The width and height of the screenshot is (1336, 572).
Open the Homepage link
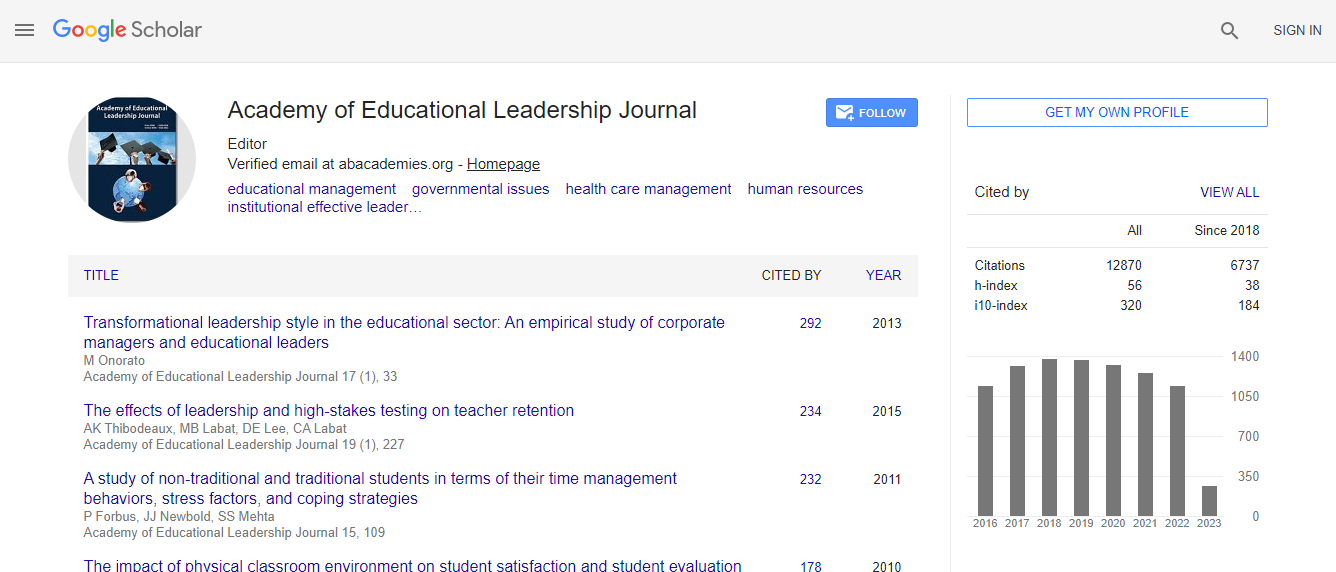coord(503,164)
